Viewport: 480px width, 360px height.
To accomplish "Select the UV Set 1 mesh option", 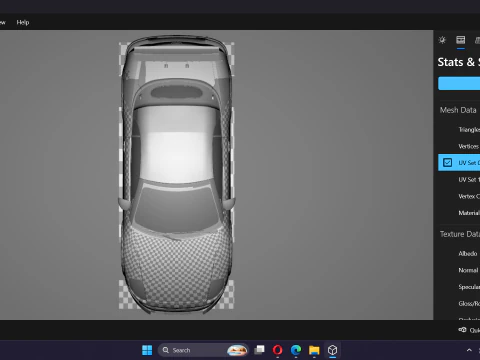I will (459, 179).
